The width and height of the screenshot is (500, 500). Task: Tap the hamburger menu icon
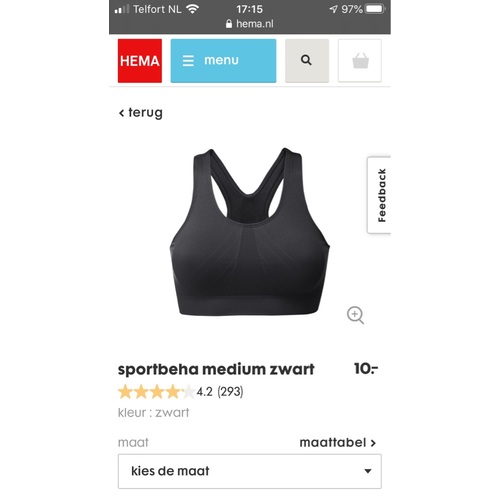(x=188, y=61)
